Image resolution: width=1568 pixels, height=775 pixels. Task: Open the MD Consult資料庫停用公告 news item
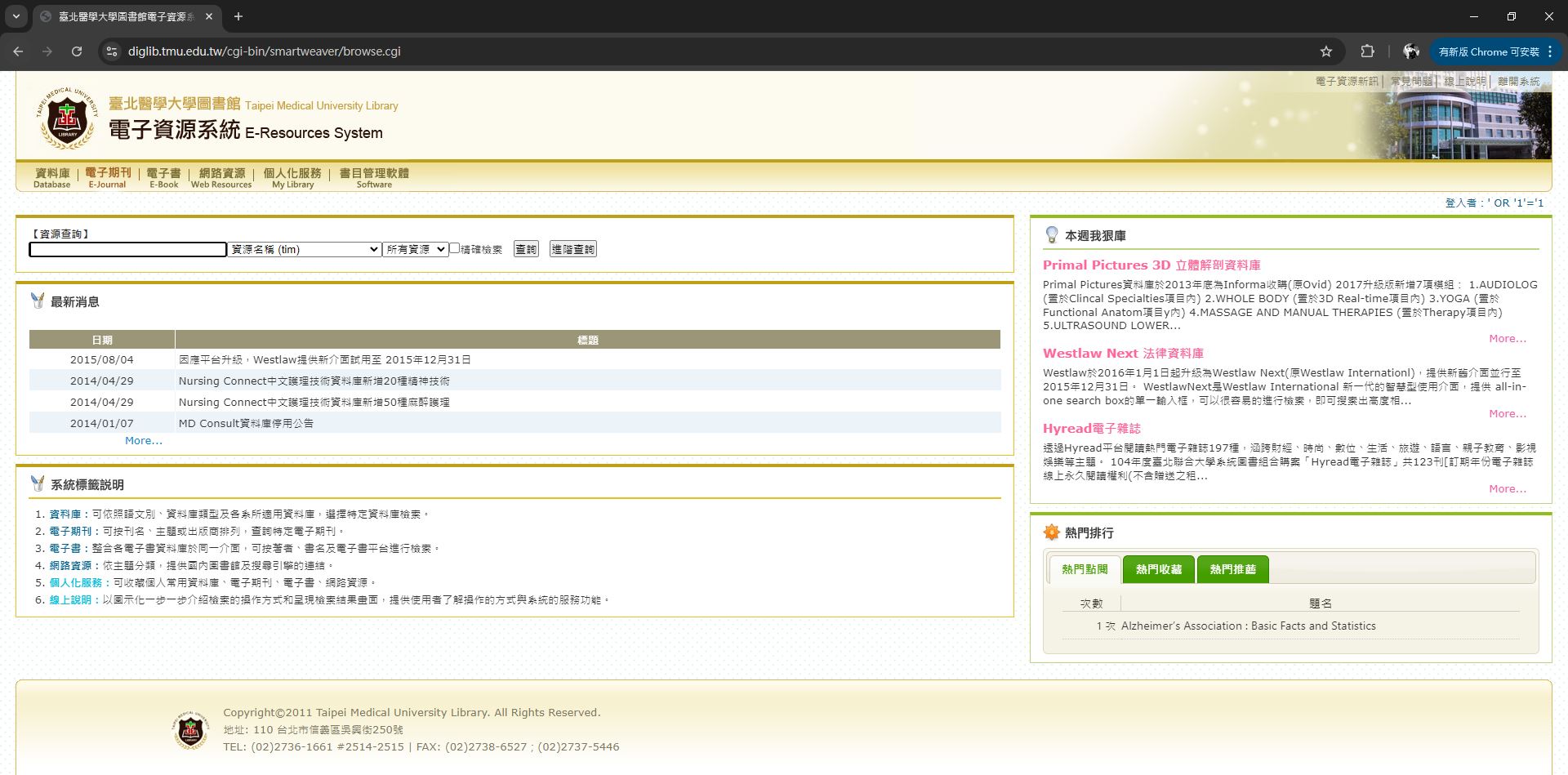(246, 424)
